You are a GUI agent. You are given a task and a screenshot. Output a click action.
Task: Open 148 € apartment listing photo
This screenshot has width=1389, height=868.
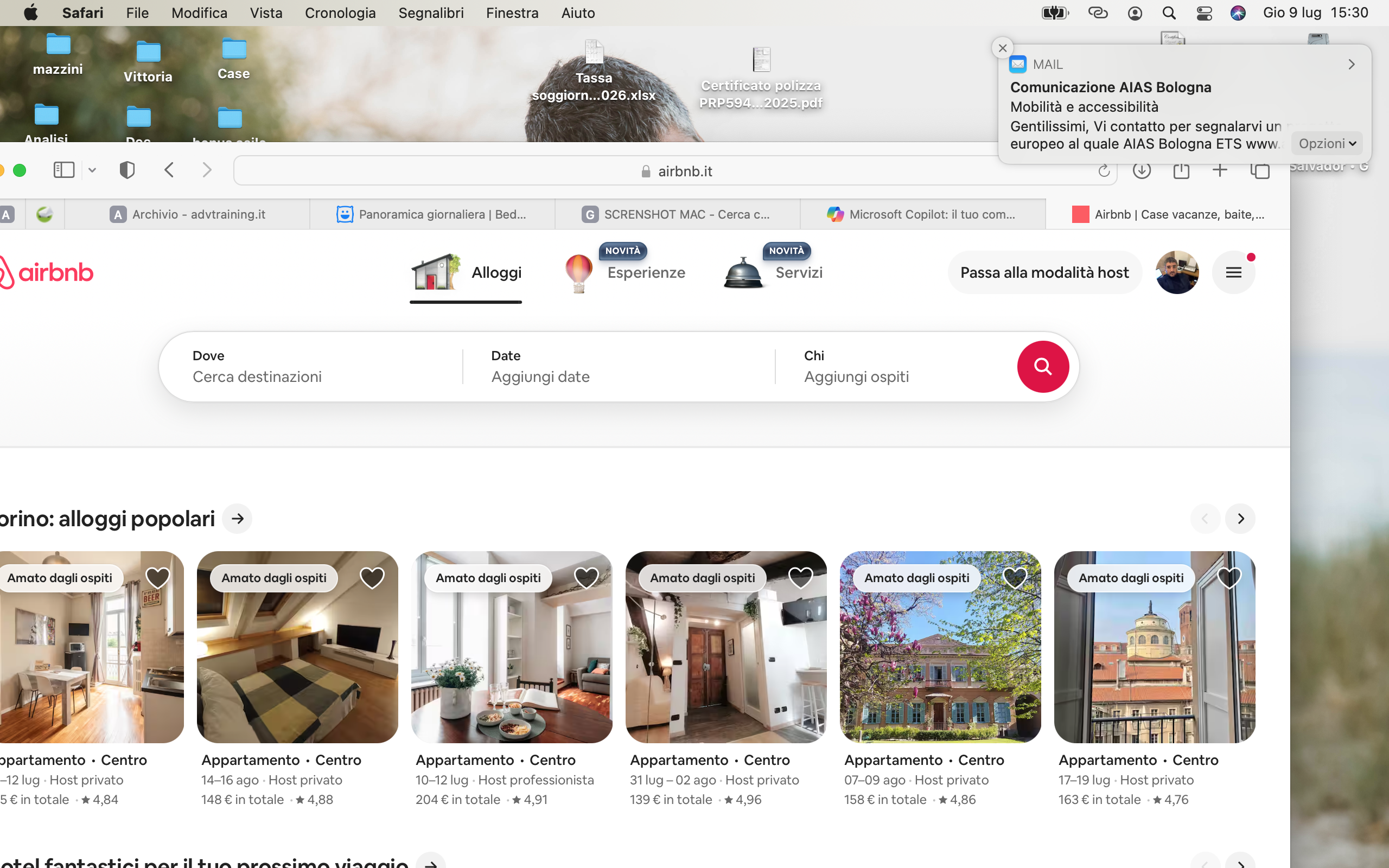pyautogui.click(x=297, y=647)
